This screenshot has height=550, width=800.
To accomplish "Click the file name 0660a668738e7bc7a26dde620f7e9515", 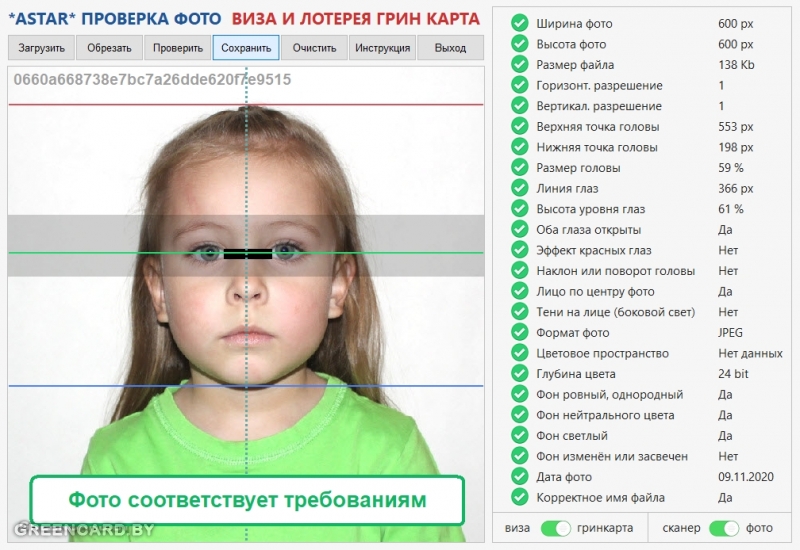I will [152, 80].
